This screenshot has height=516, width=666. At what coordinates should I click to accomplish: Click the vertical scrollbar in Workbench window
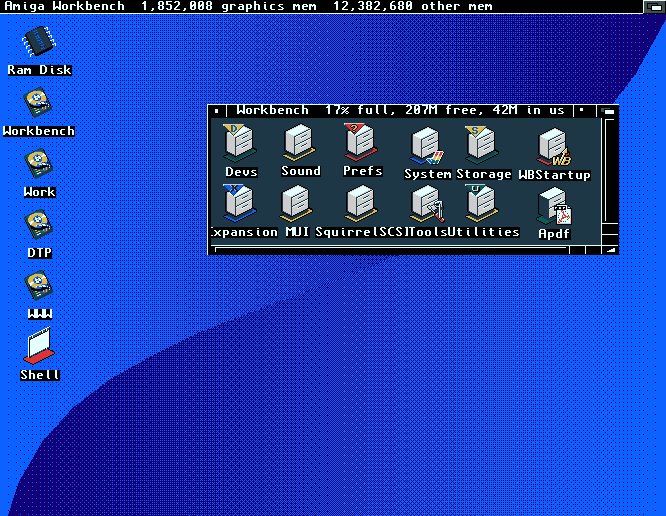[610, 171]
